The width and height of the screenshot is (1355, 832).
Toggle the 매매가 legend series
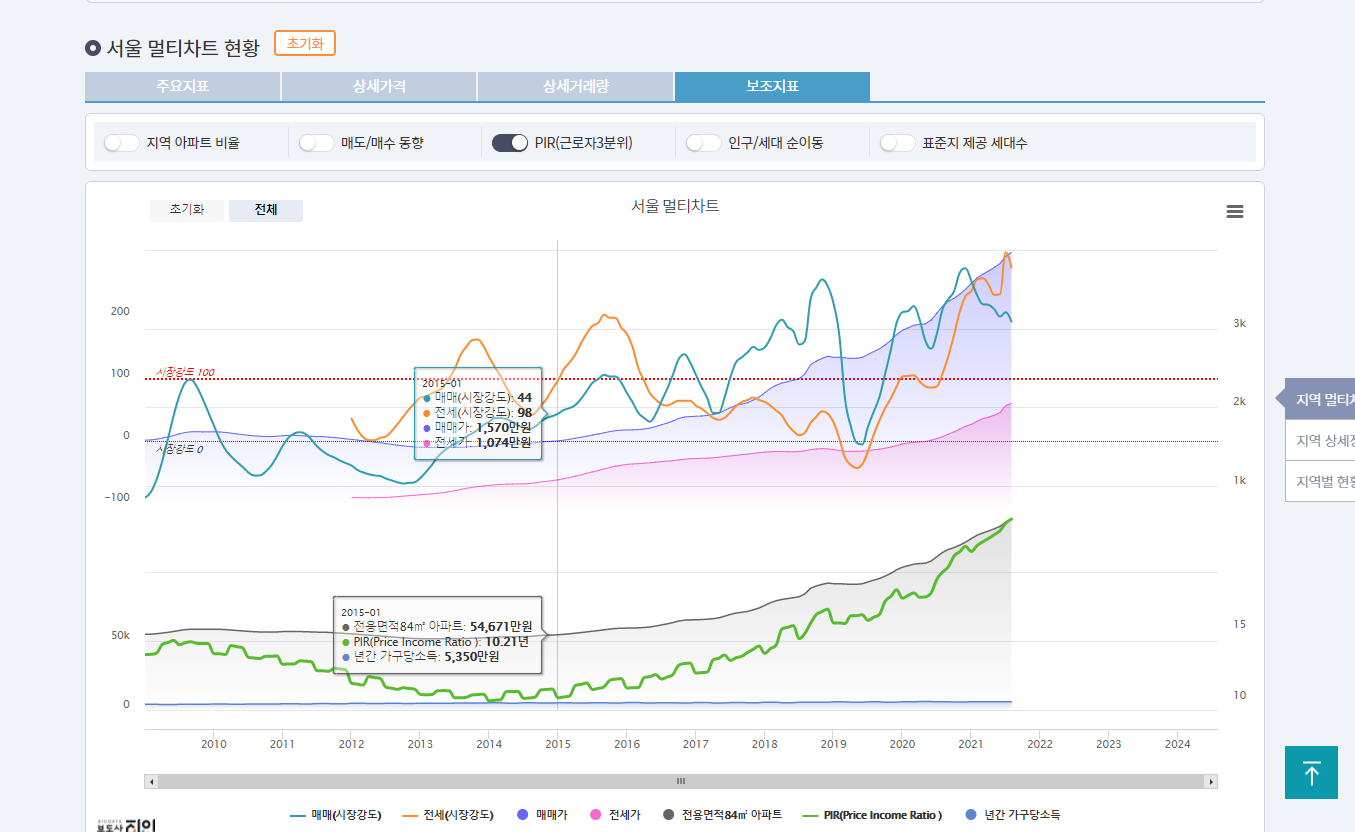tap(542, 815)
